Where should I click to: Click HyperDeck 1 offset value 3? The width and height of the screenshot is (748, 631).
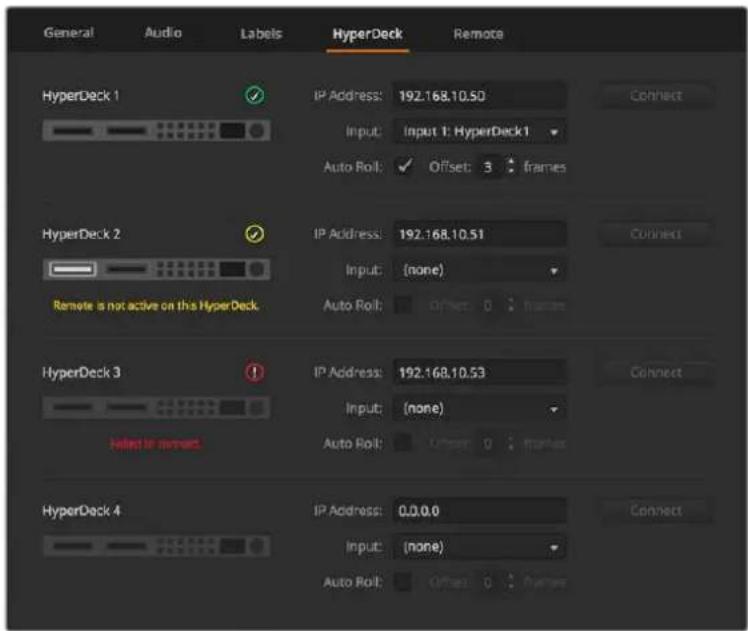(490, 167)
